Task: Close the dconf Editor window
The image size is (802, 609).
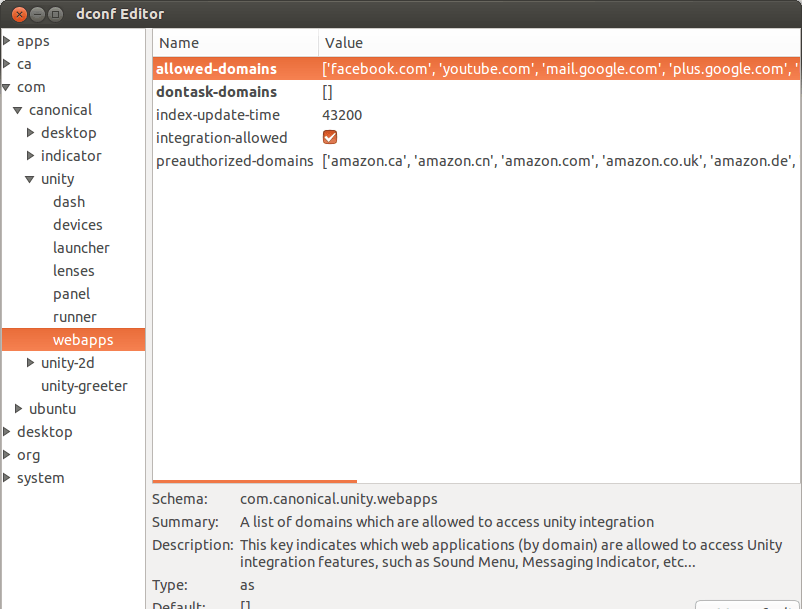Action: (x=19, y=14)
